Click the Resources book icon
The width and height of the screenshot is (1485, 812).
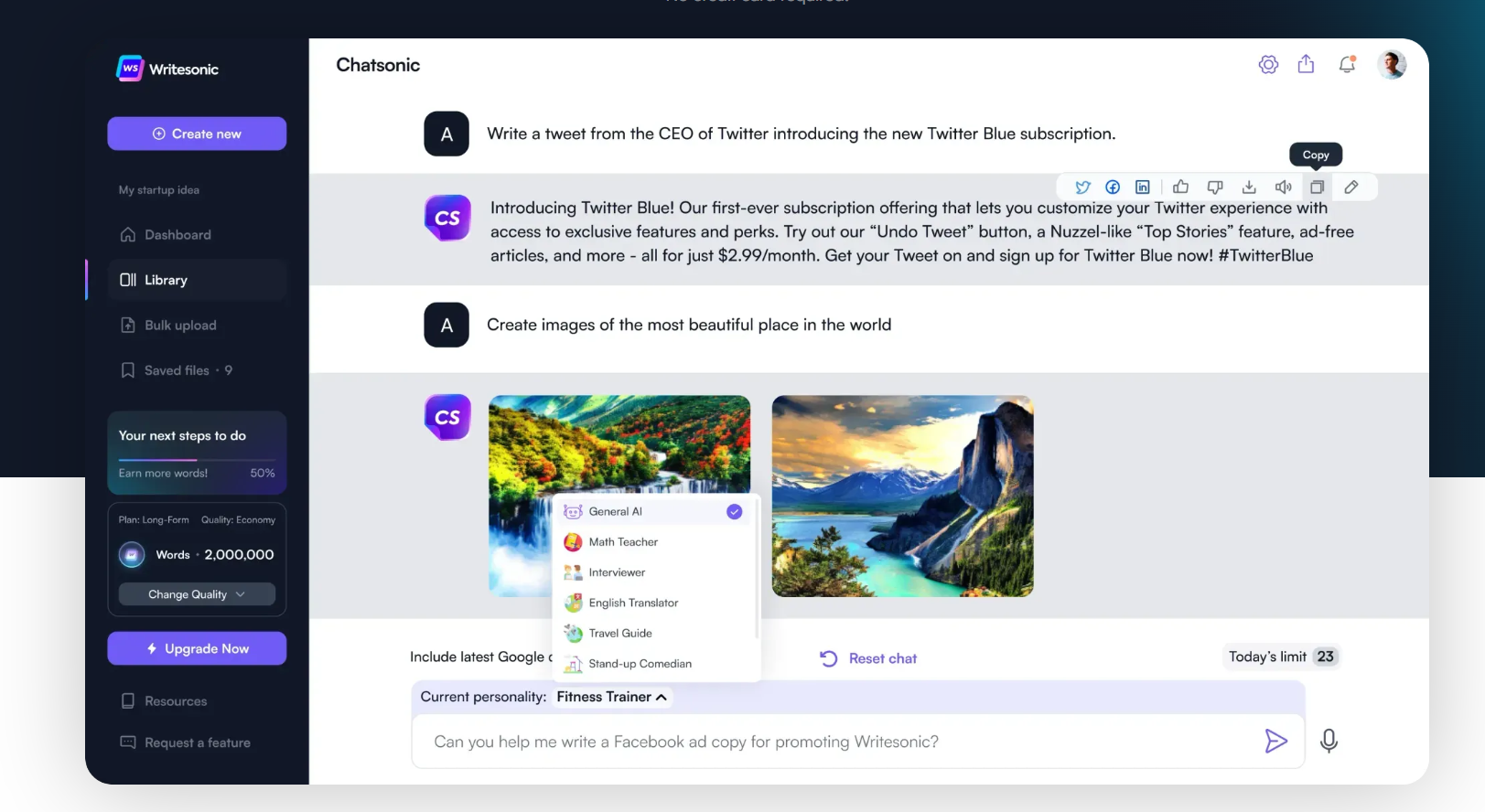128,701
